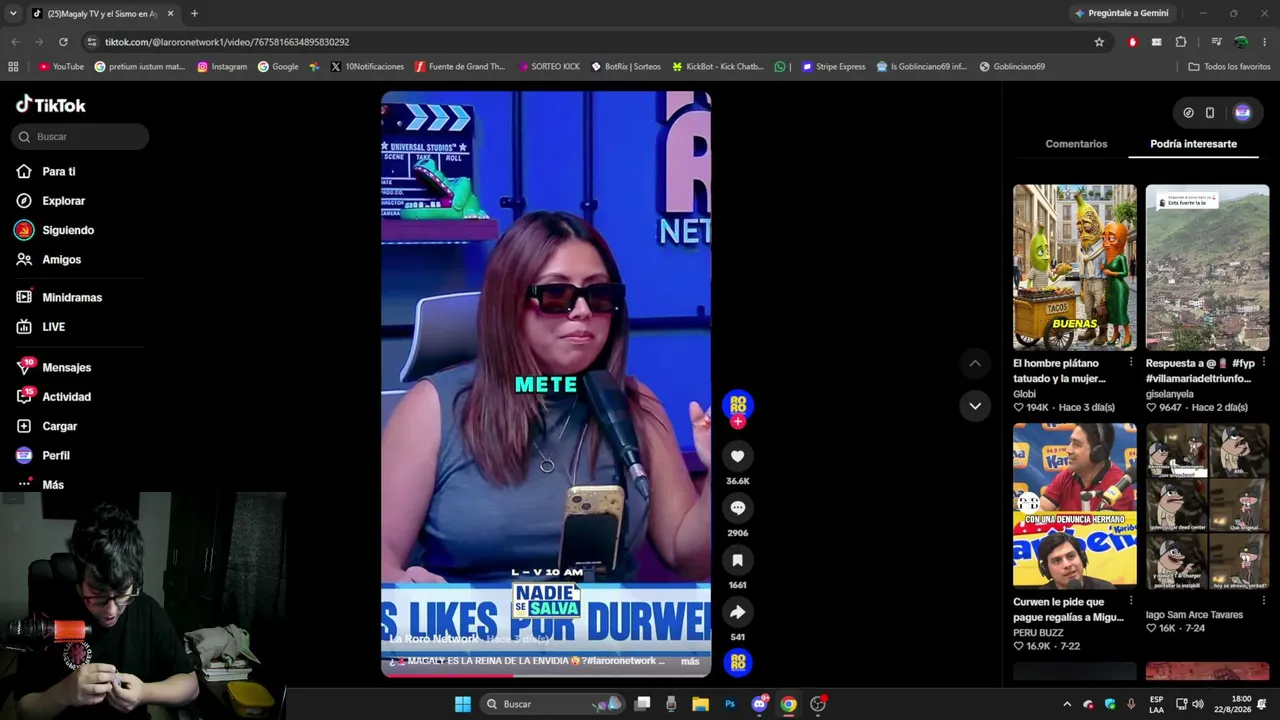Click the browser address bar URL

point(227,42)
